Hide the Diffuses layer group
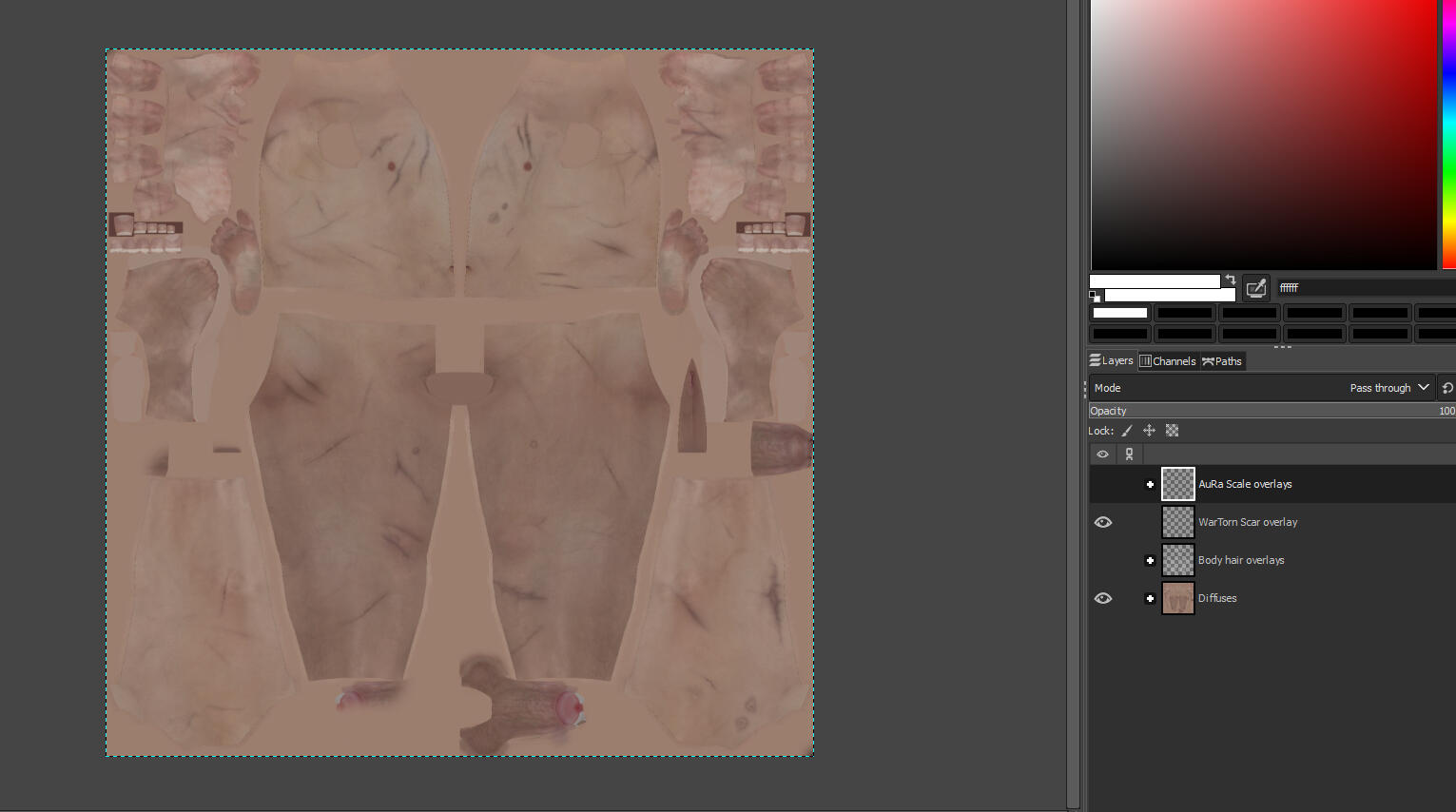The height and width of the screenshot is (812, 1456). pyautogui.click(x=1103, y=598)
